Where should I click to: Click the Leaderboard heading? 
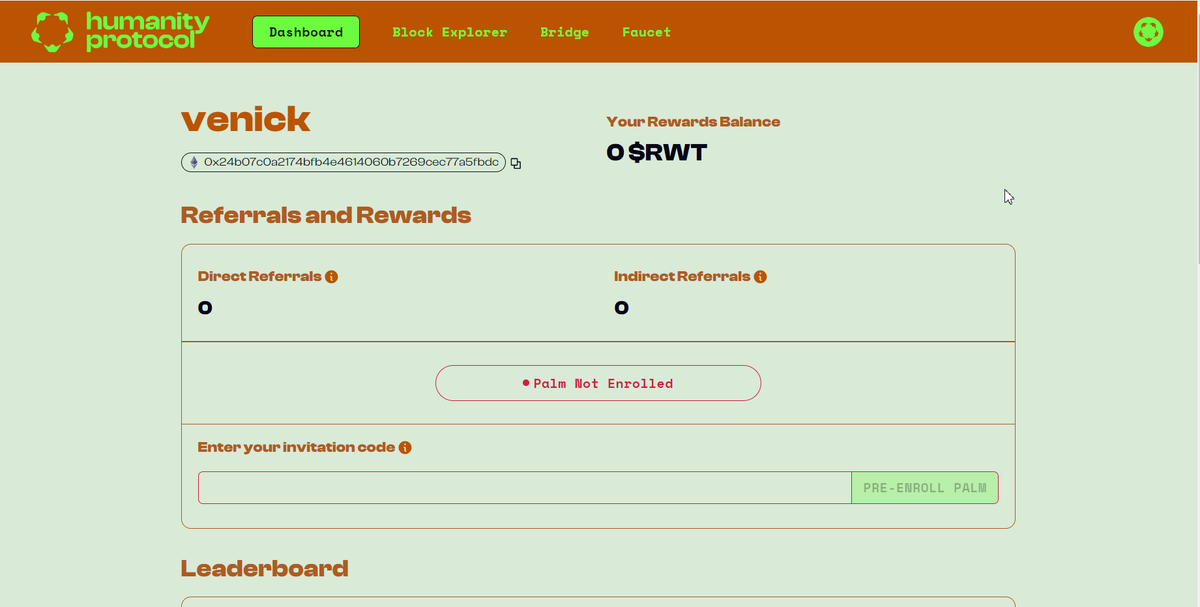click(265, 569)
